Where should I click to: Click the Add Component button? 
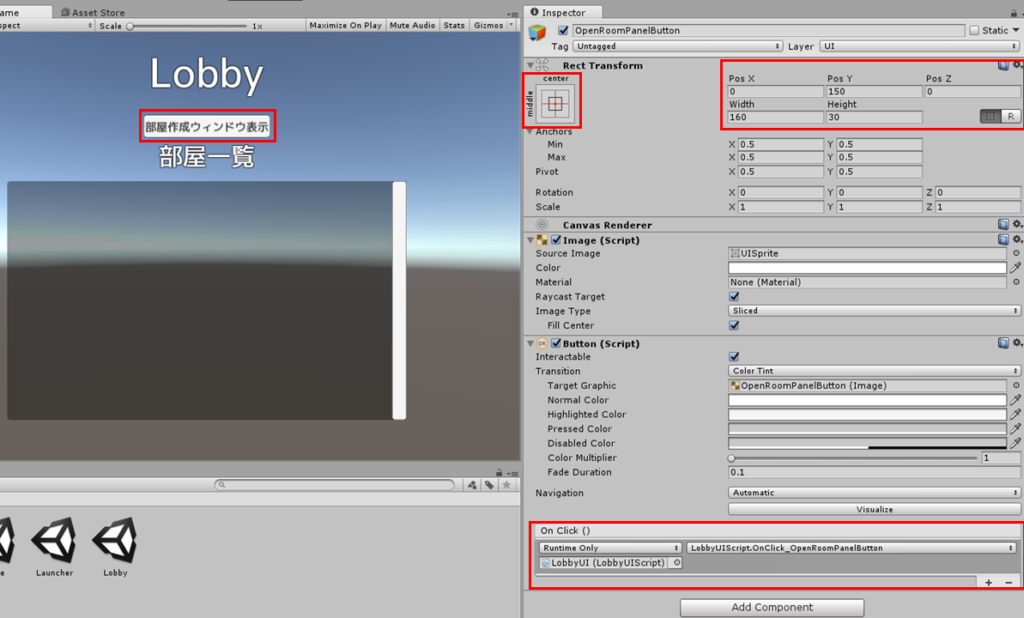(x=771, y=607)
